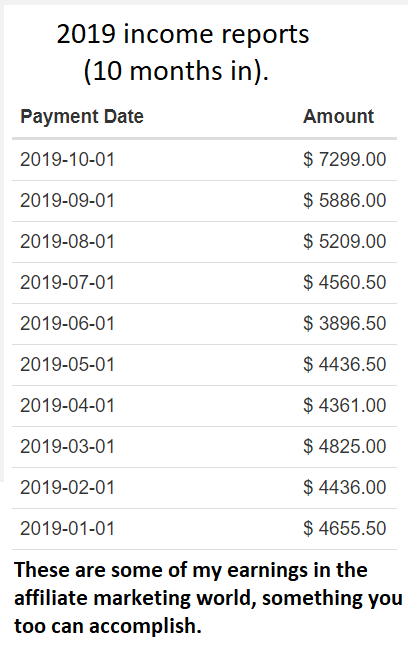Image resolution: width=412 pixels, height=652 pixels.
Task: Select the 2019-08-01 payment date
Action: tap(67, 242)
